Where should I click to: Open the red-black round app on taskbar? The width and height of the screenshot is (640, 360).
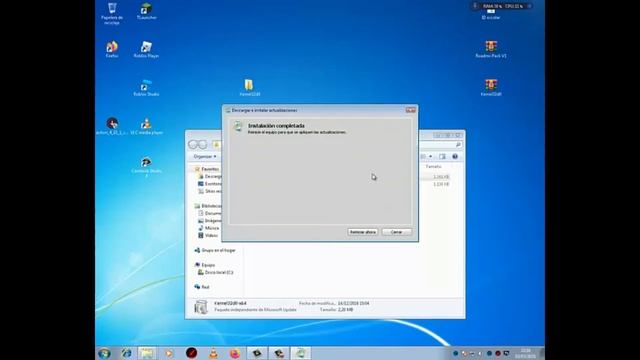[191, 353]
